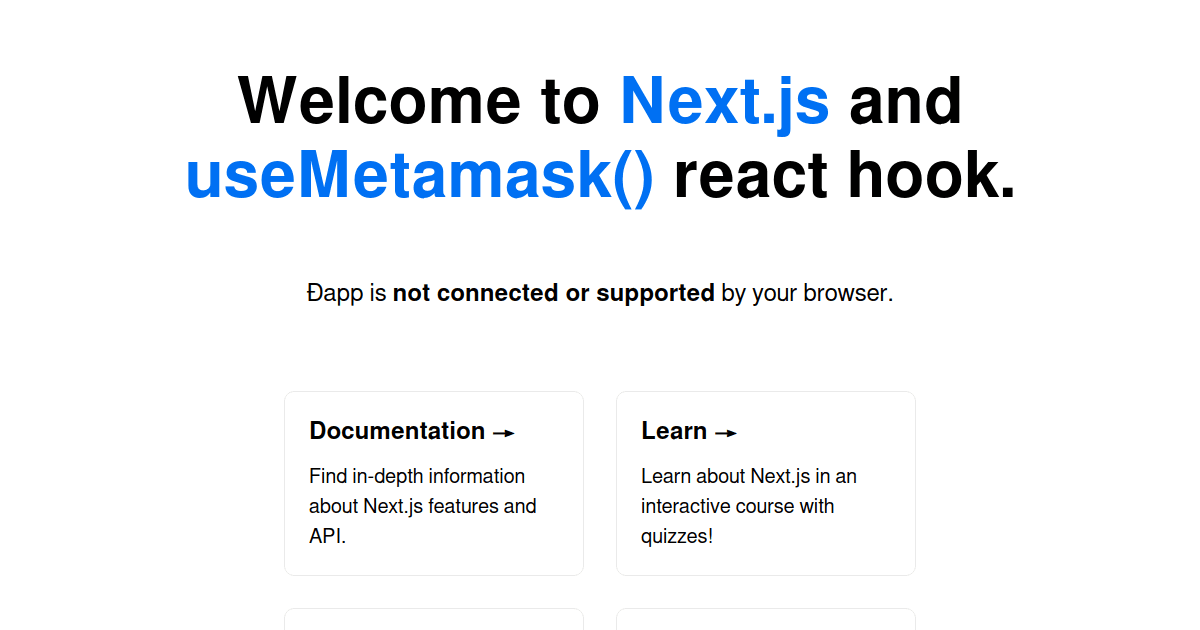Click the arrow icon beside Documentation
Viewport: 1200px width, 630px height.
[x=504, y=433]
